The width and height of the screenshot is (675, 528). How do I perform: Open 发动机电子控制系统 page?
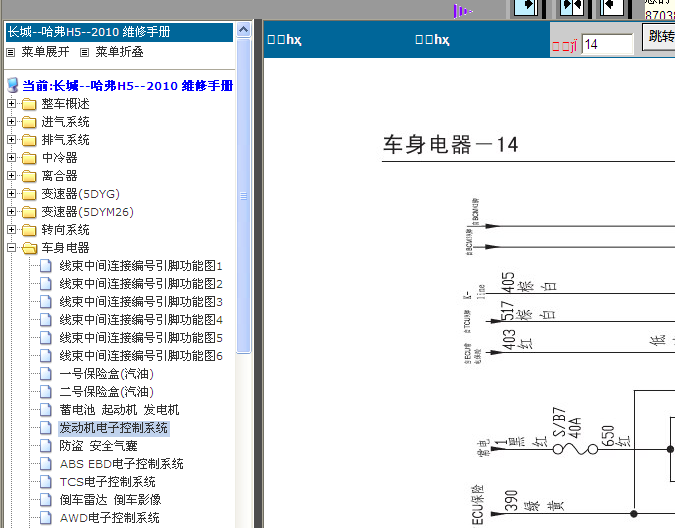pyautogui.click(x=114, y=428)
